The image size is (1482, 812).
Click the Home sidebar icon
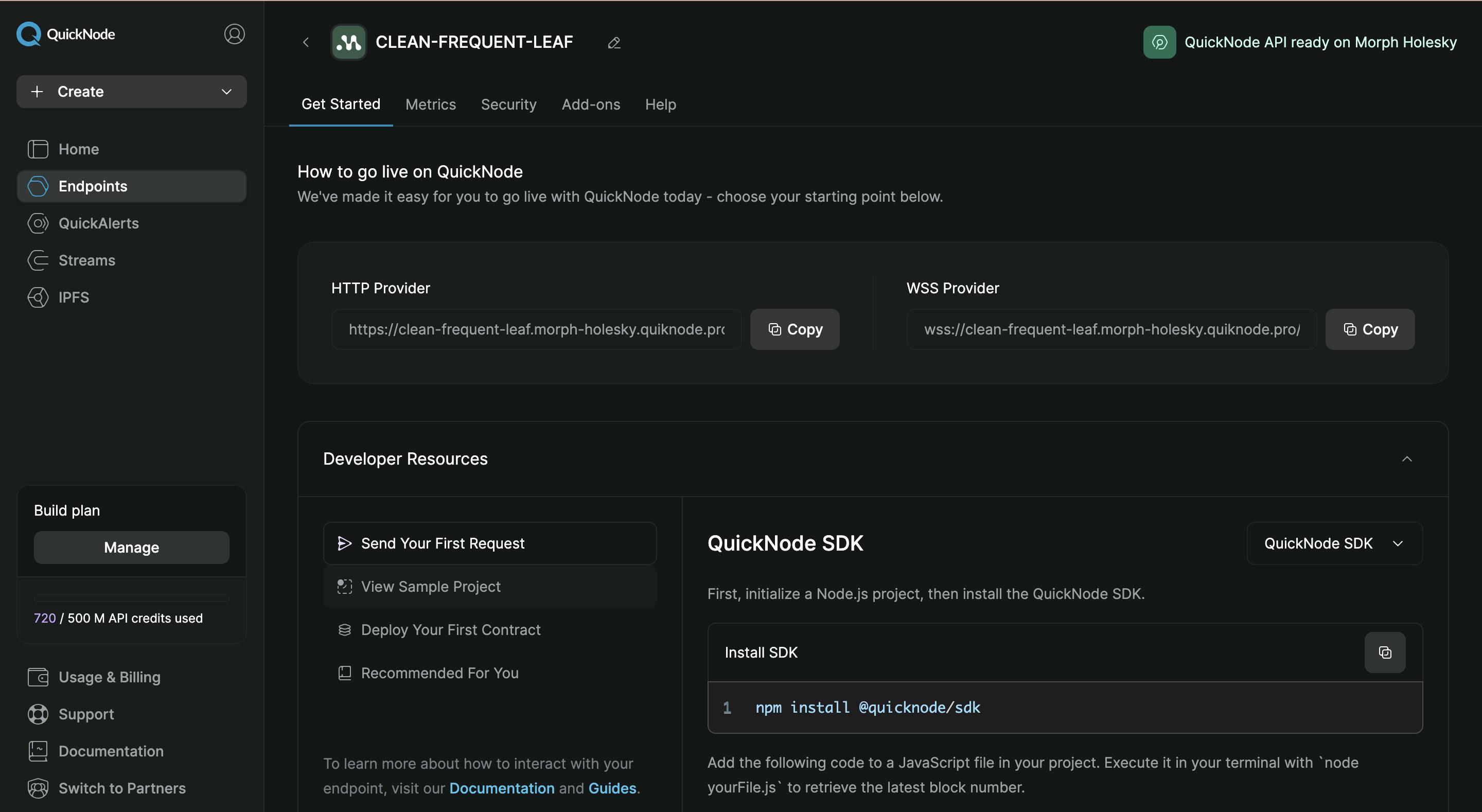coord(38,149)
